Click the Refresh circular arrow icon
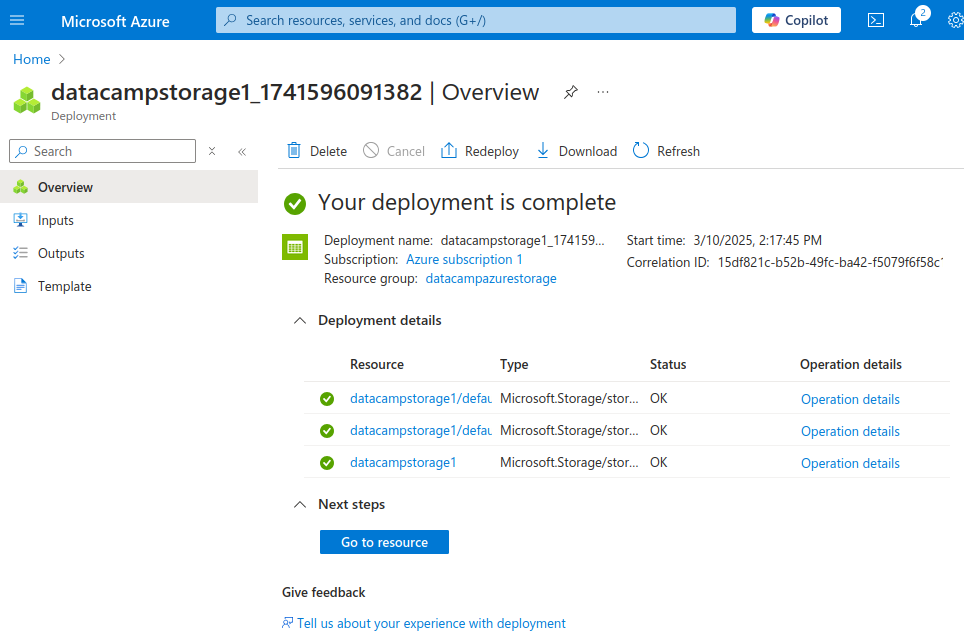Viewport: 964px width, 631px height. coord(641,151)
